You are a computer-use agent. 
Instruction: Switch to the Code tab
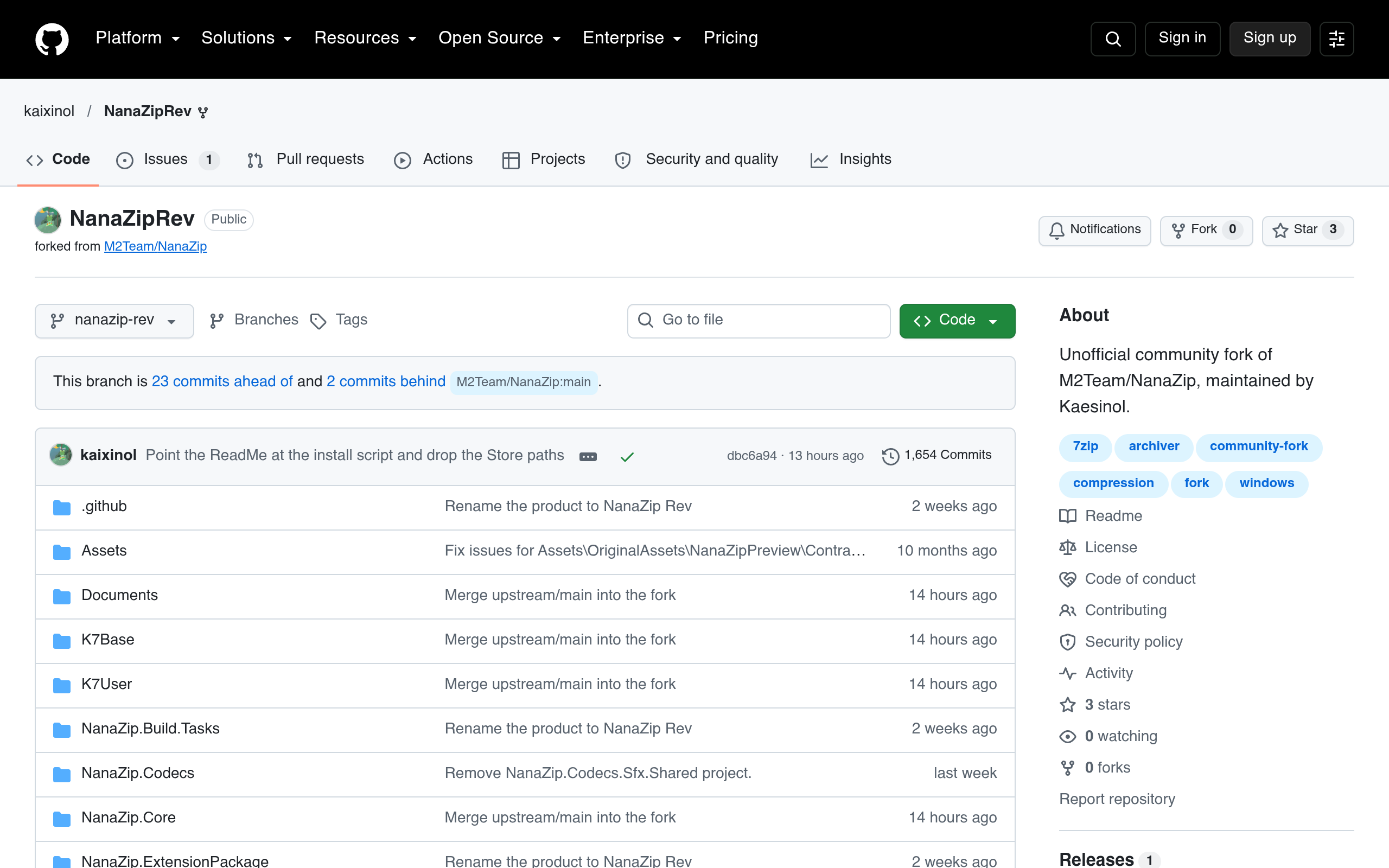click(58, 159)
